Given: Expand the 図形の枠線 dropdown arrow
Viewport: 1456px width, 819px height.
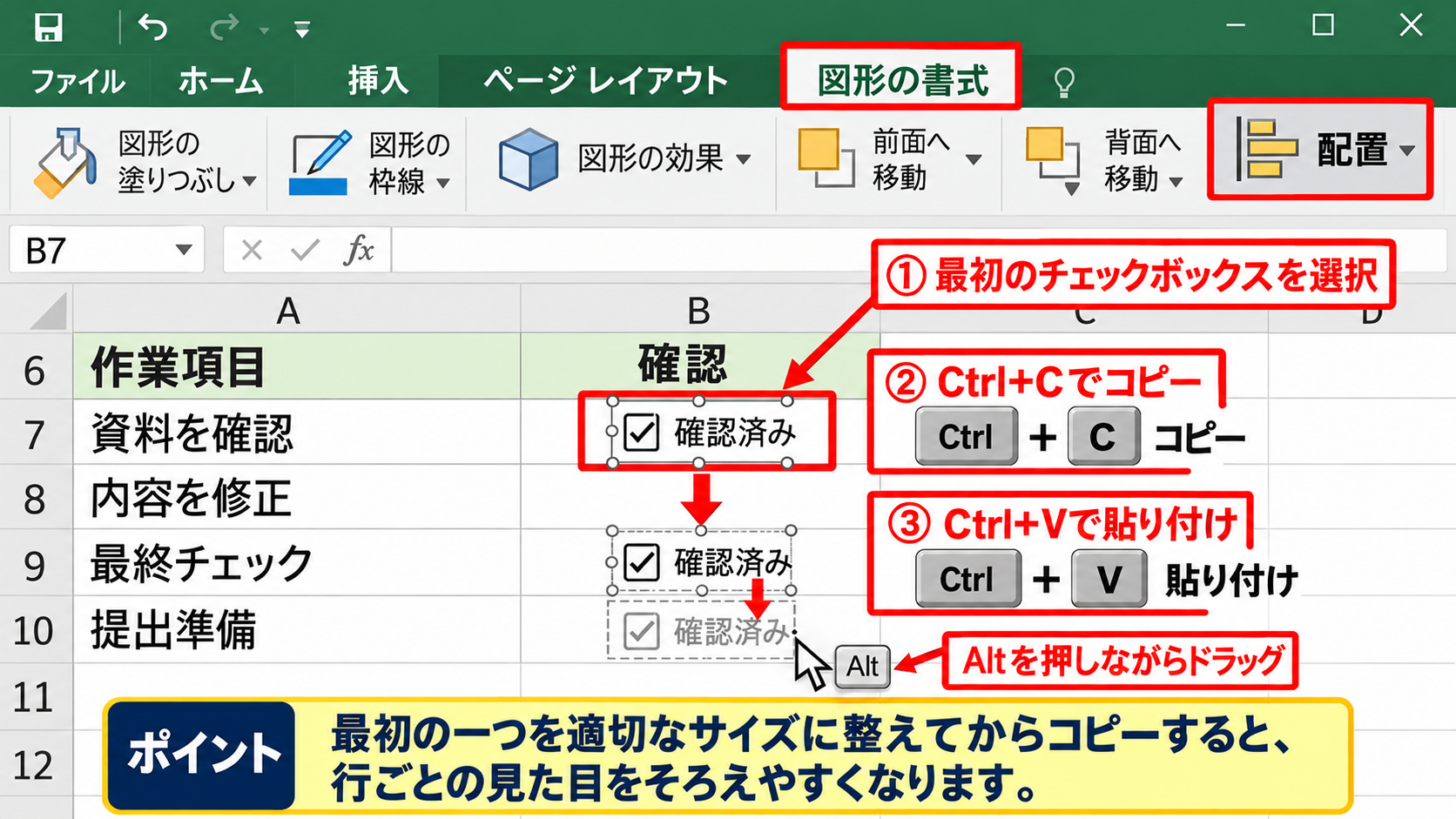Looking at the screenshot, I should [443, 183].
